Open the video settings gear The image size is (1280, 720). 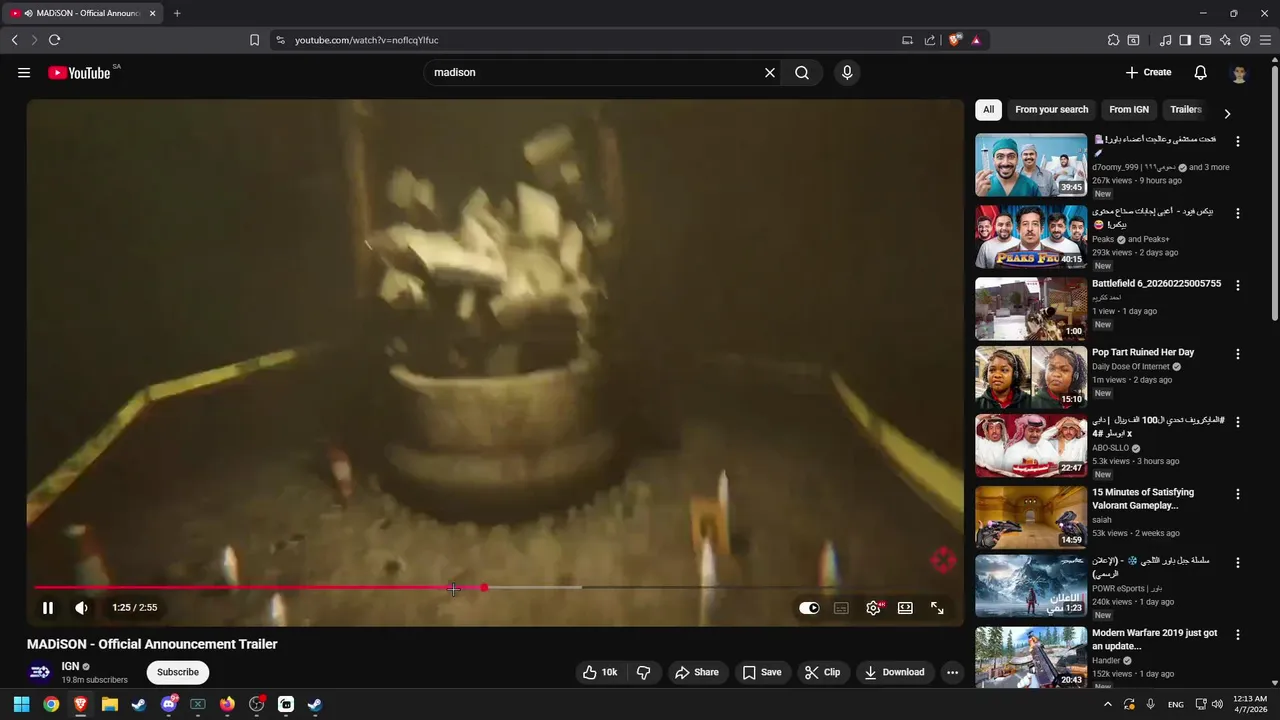pyautogui.click(x=874, y=608)
